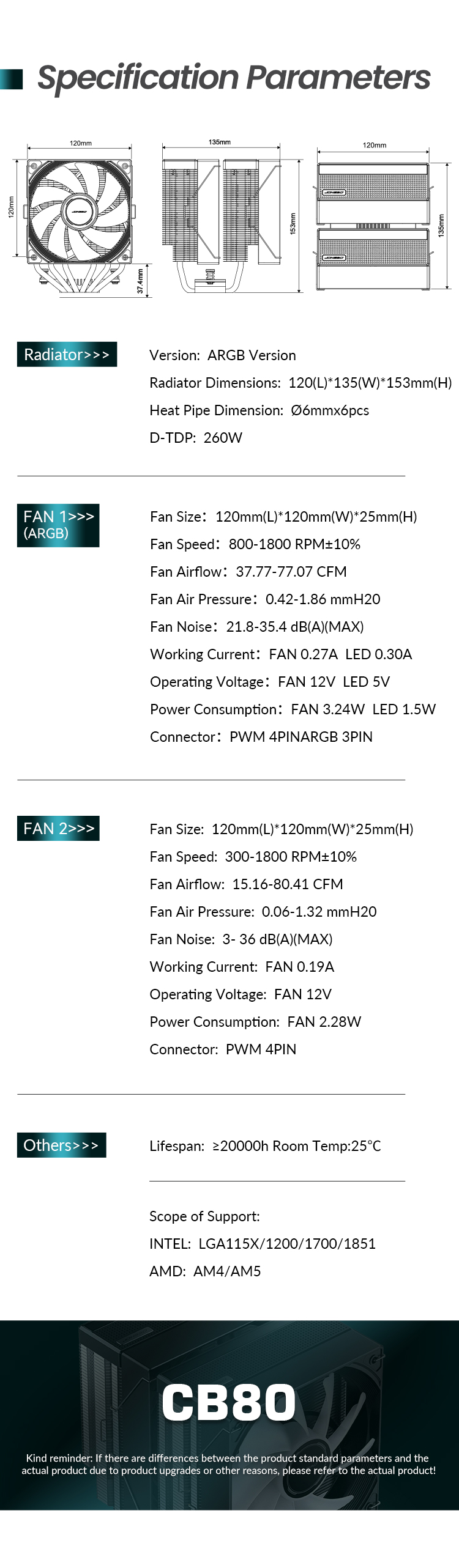Click Fan Speed: 800-1800 RPM text
This screenshot has width=459, height=1568.
click(x=255, y=544)
